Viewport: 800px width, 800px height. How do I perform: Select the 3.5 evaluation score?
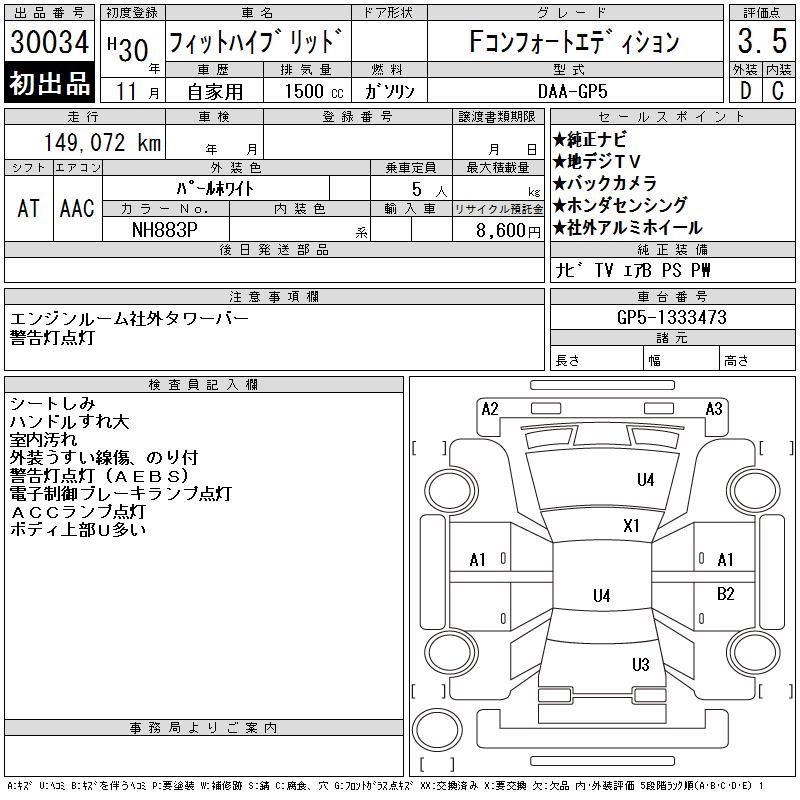tap(761, 42)
